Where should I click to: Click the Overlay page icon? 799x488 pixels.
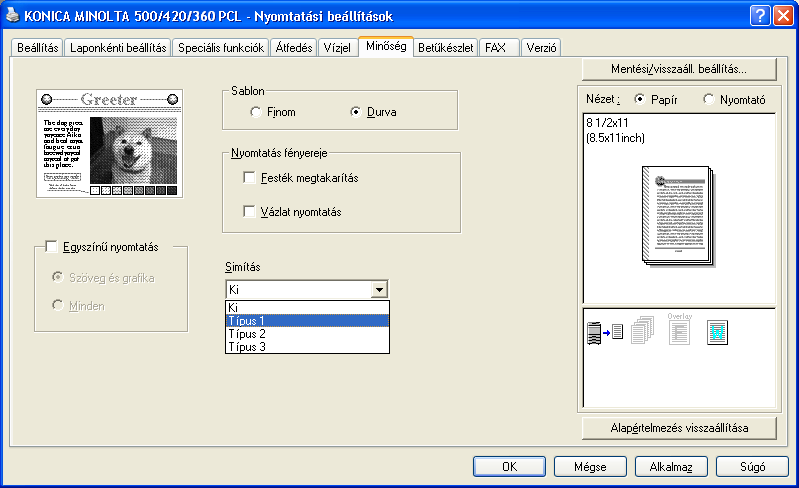[679, 330]
